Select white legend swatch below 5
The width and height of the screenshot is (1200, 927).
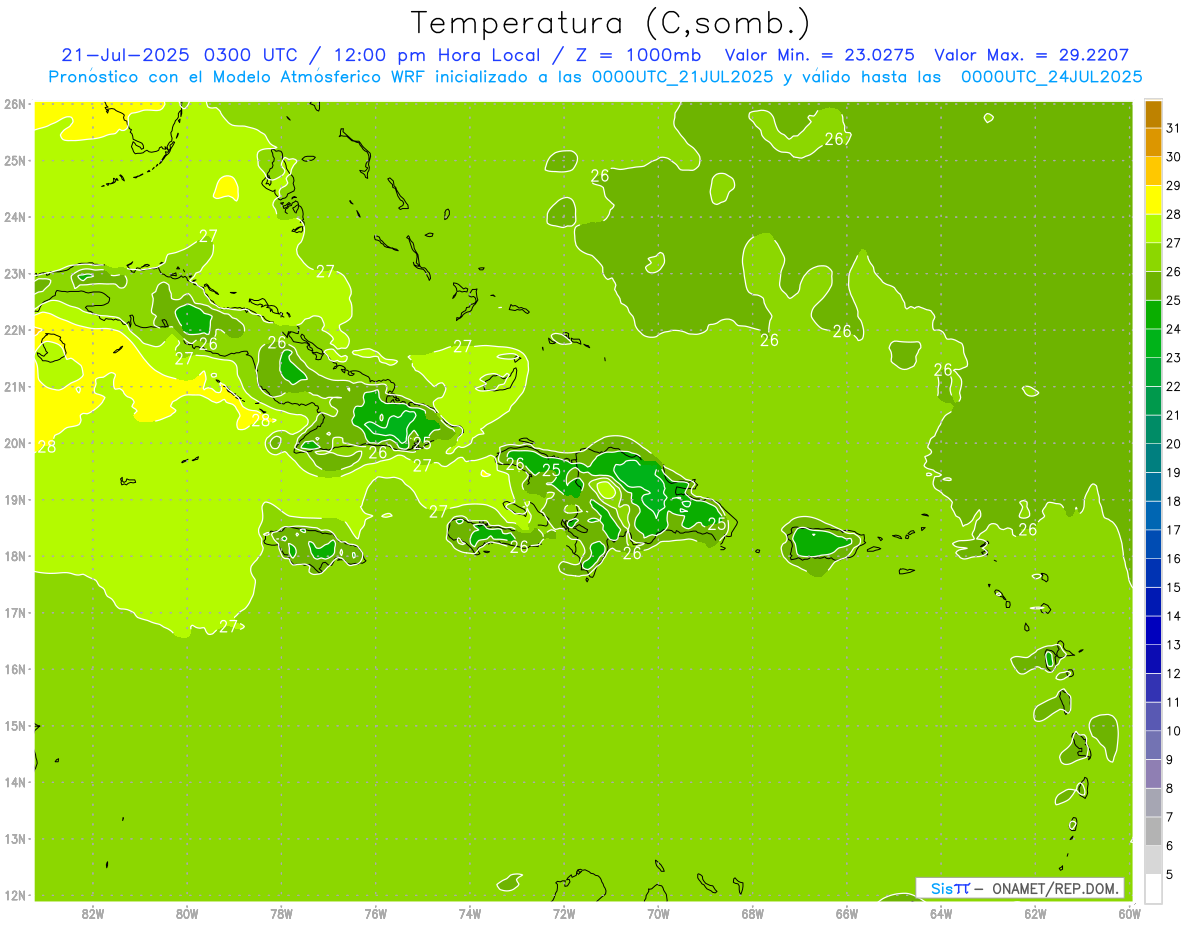[x=1153, y=888]
